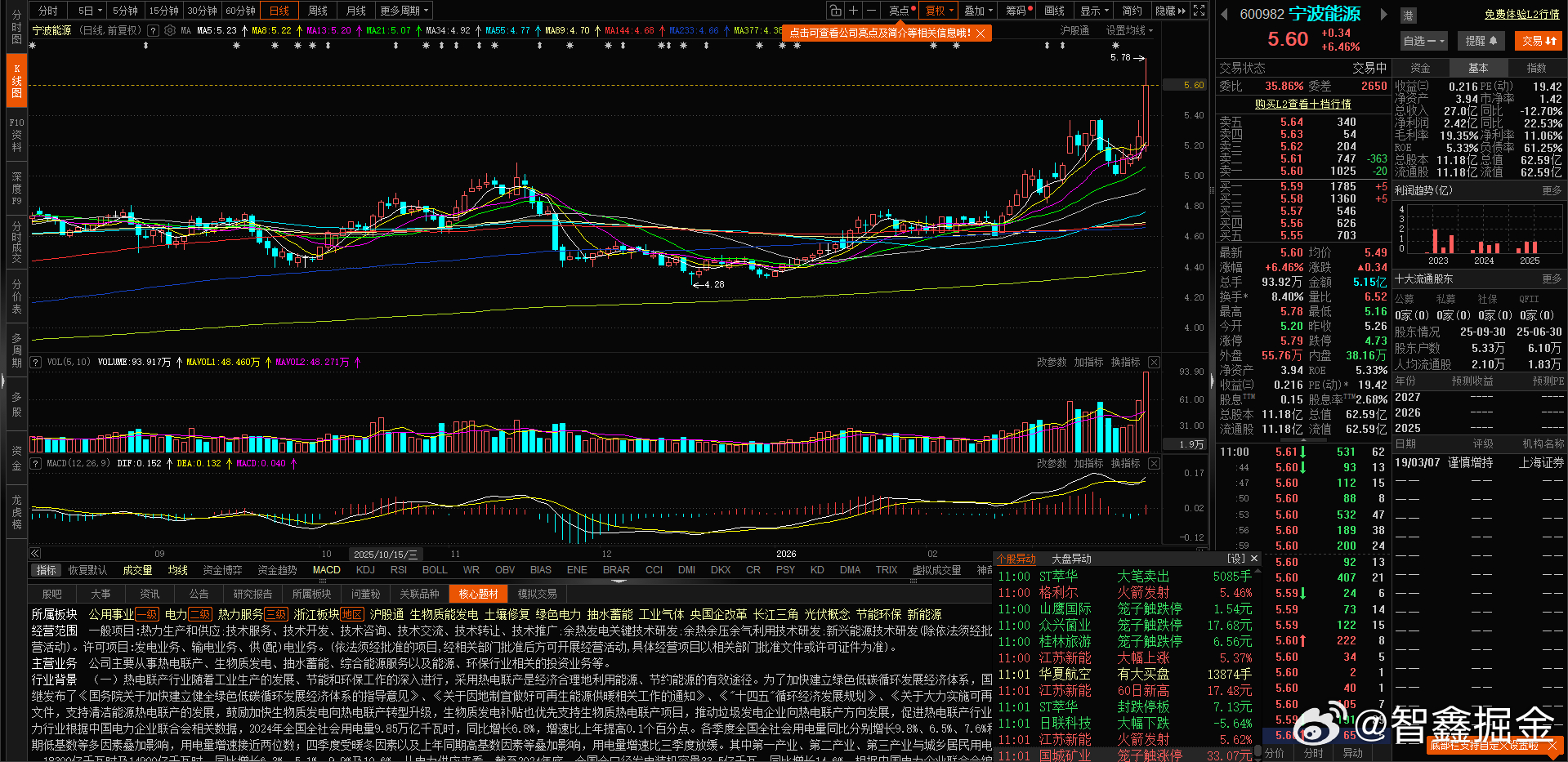Close the 个股异动 alerts popup
The image size is (1568, 762).
[x=1254, y=559]
